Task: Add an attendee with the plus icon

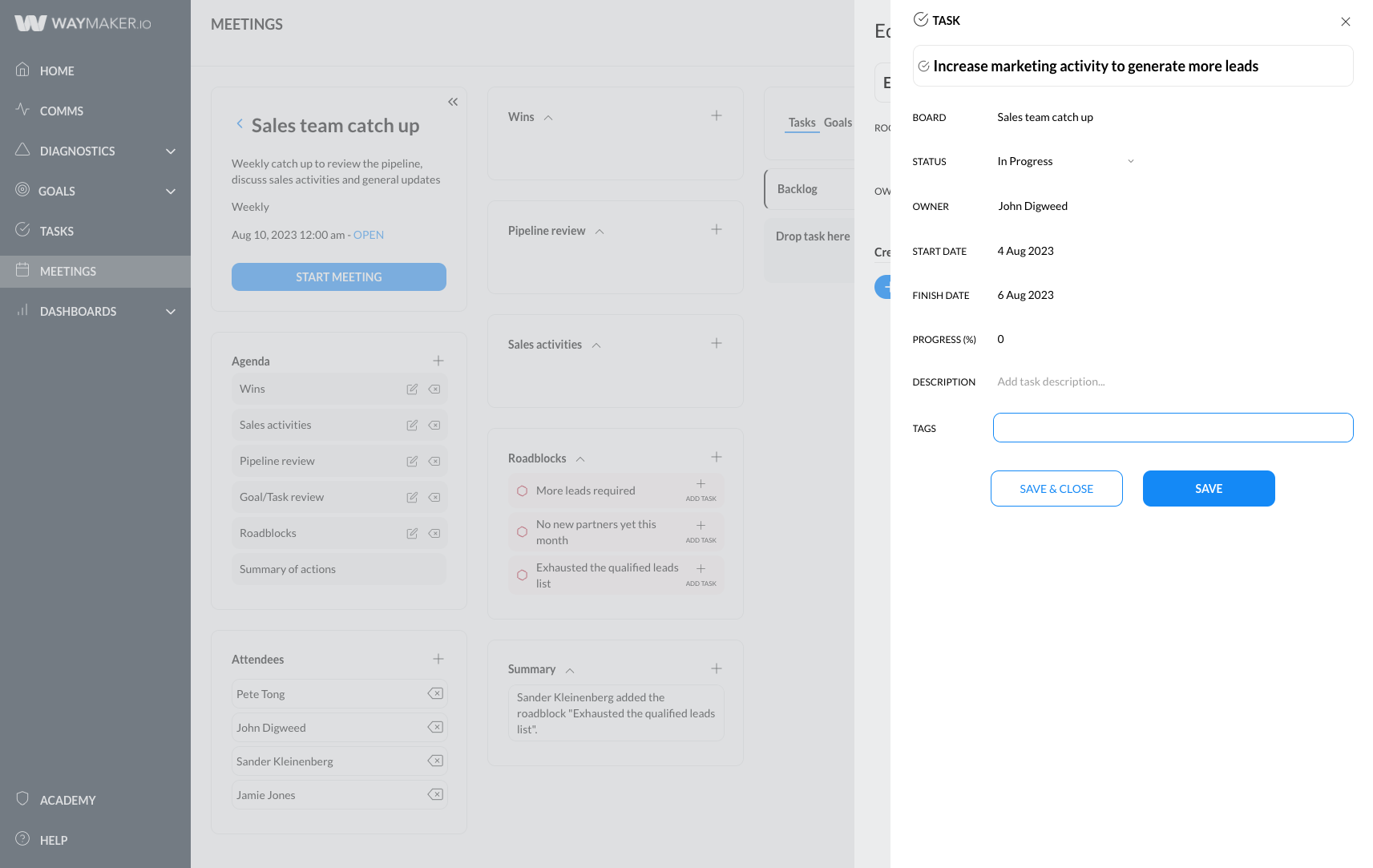Action: (x=438, y=659)
